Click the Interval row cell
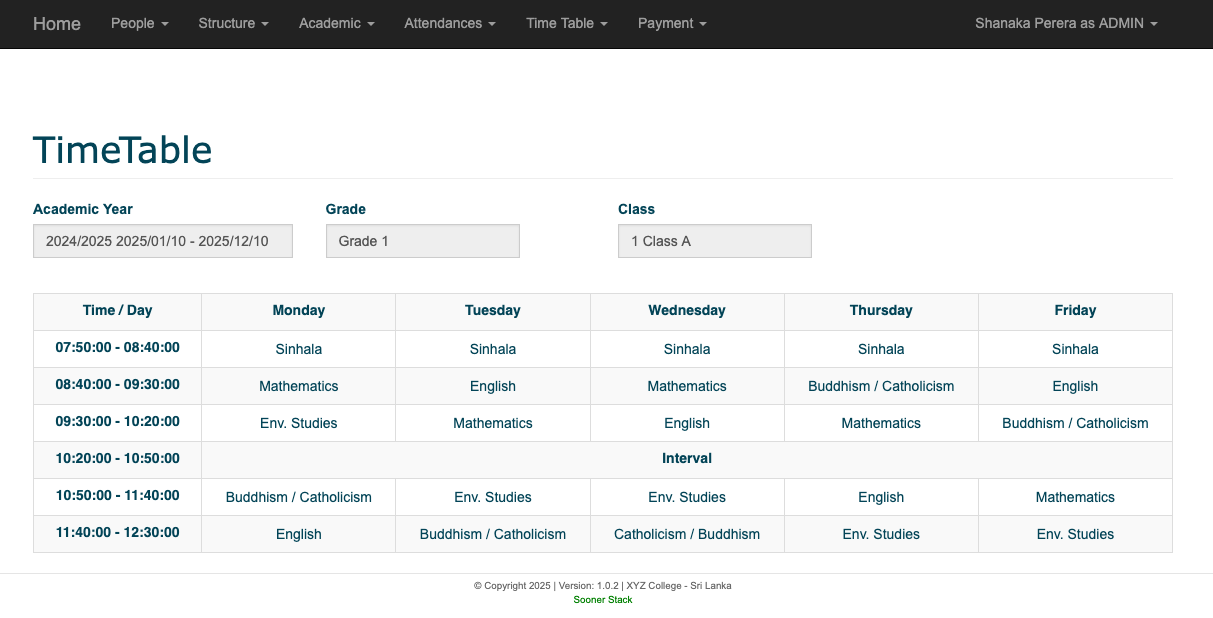 click(686, 459)
